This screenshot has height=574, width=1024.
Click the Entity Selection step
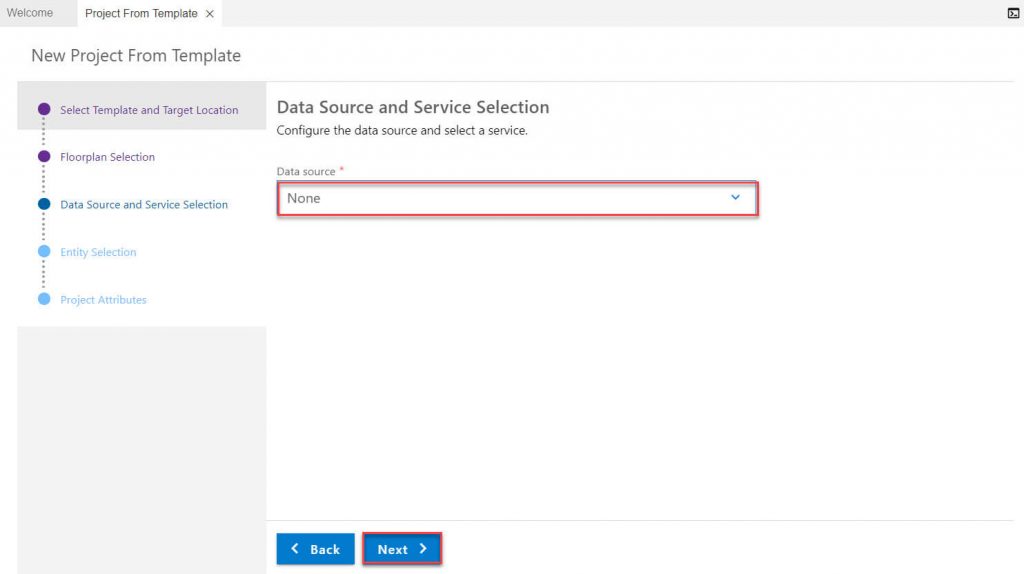pos(98,252)
